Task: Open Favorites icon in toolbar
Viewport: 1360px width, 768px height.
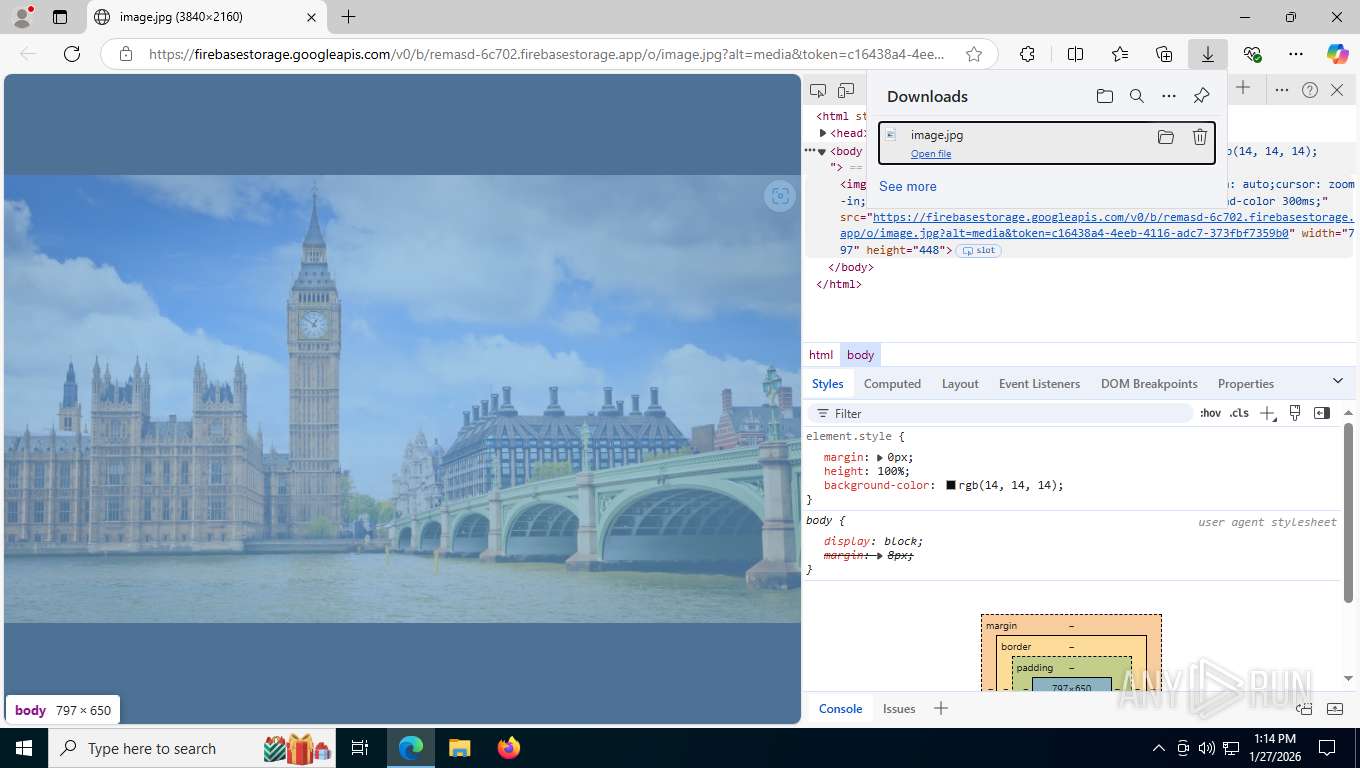Action: [x=1120, y=54]
